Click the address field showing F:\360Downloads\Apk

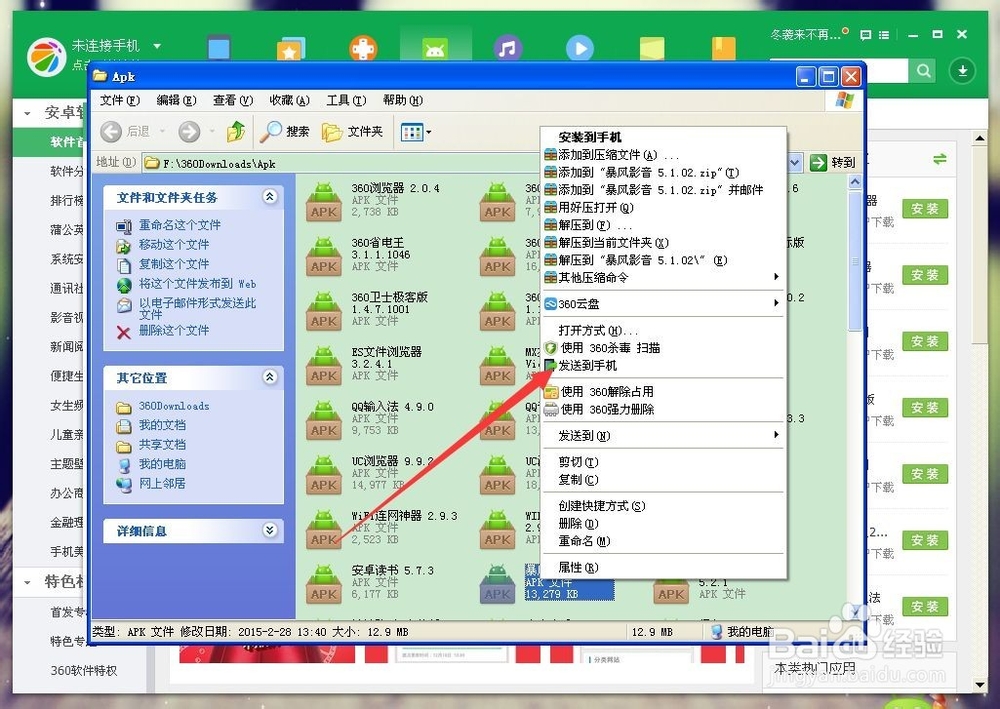341,164
